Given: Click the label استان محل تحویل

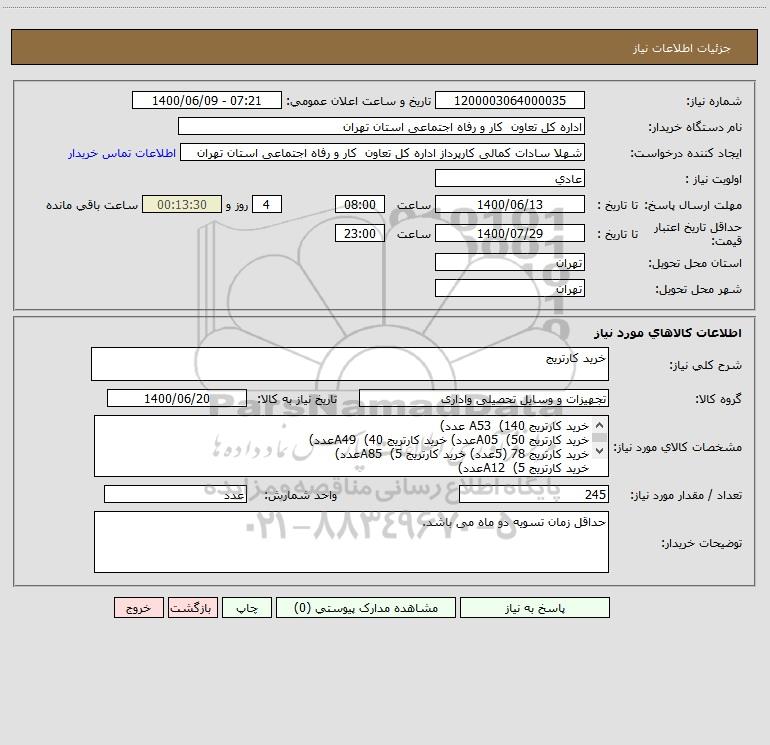Looking at the screenshot, I should point(695,263).
